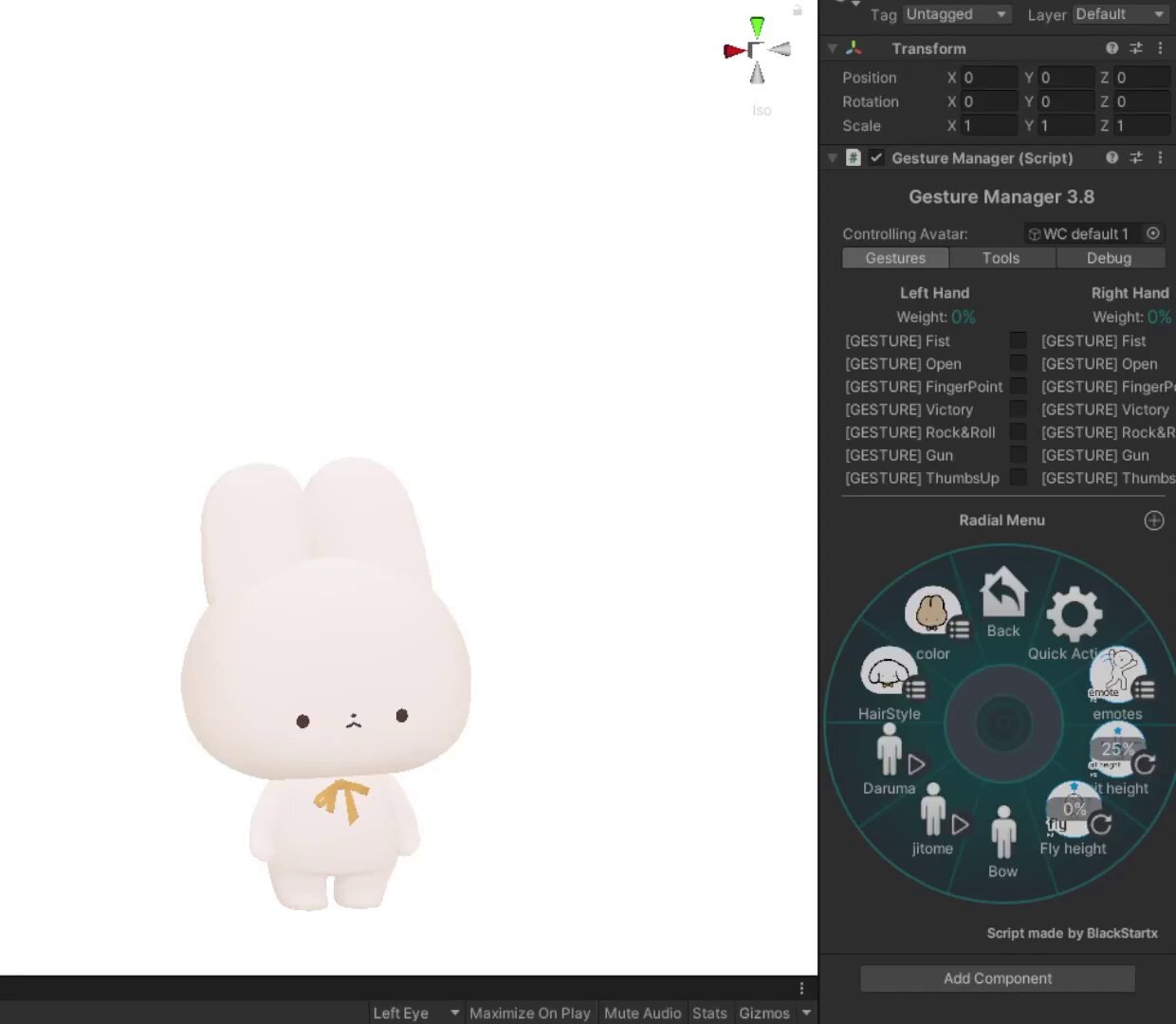Click the Gesture Manager 3.8 title

[x=1001, y=197]
